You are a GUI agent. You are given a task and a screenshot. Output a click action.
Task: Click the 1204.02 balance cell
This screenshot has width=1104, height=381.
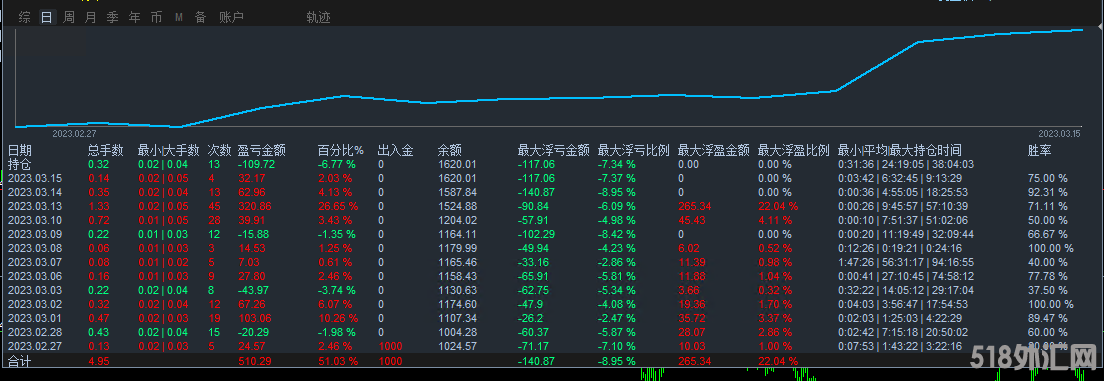tap(457, 220)
